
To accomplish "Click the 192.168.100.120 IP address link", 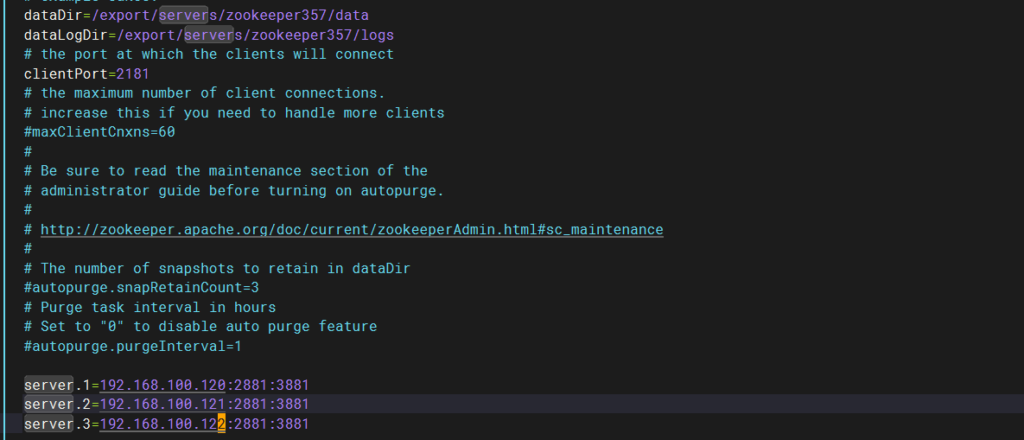I will click(163, 385).
